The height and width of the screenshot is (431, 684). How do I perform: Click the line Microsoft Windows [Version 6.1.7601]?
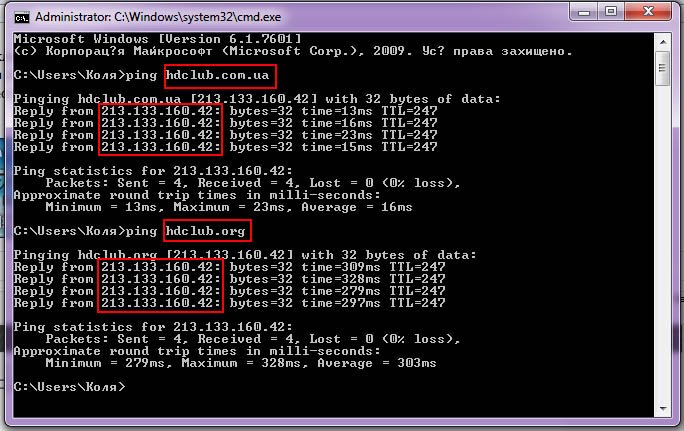coord(157,38)
